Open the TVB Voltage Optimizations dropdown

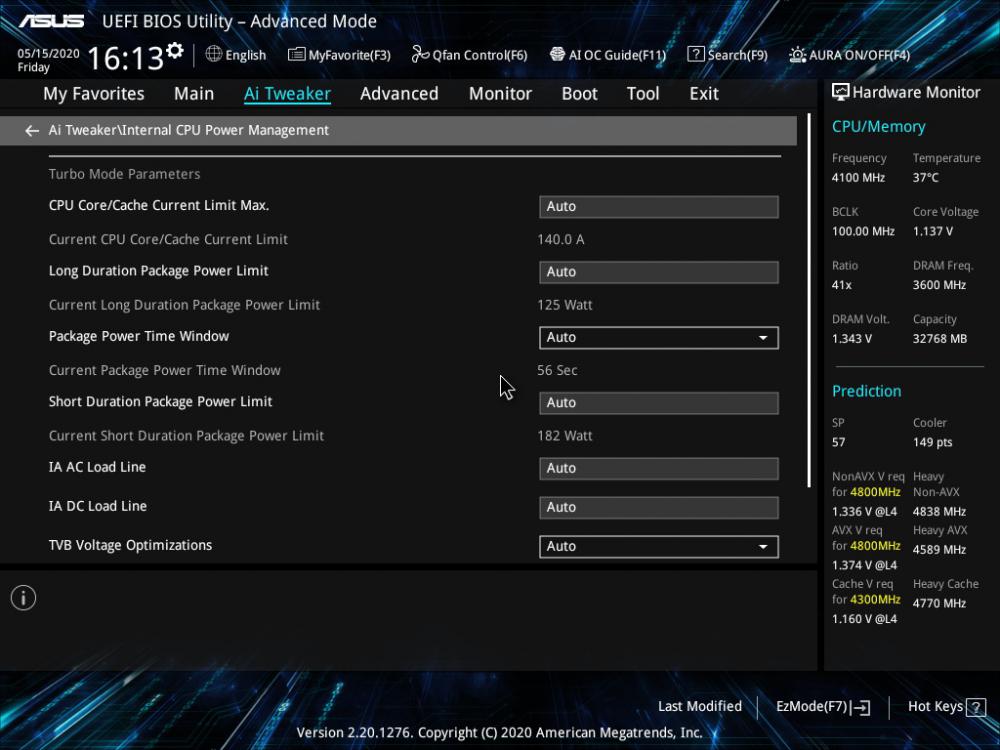tap(659, 547)
